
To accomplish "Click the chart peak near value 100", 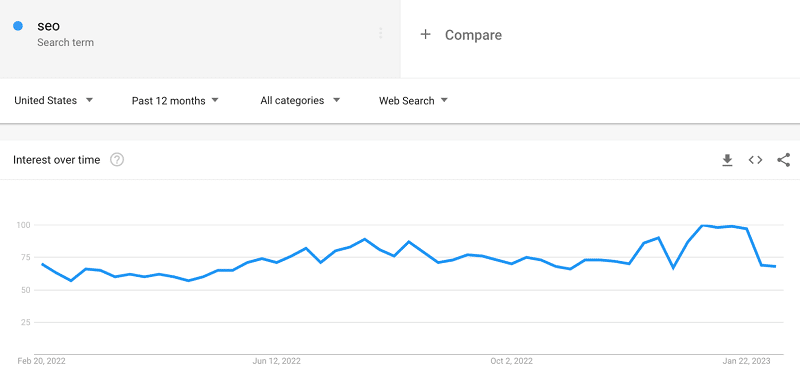I will click(x=703, y=225).
